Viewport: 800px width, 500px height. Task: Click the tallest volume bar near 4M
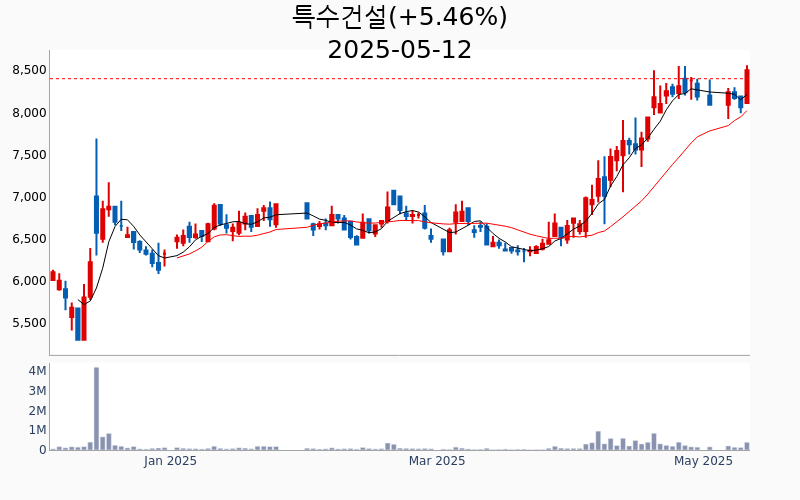[96, 409]
